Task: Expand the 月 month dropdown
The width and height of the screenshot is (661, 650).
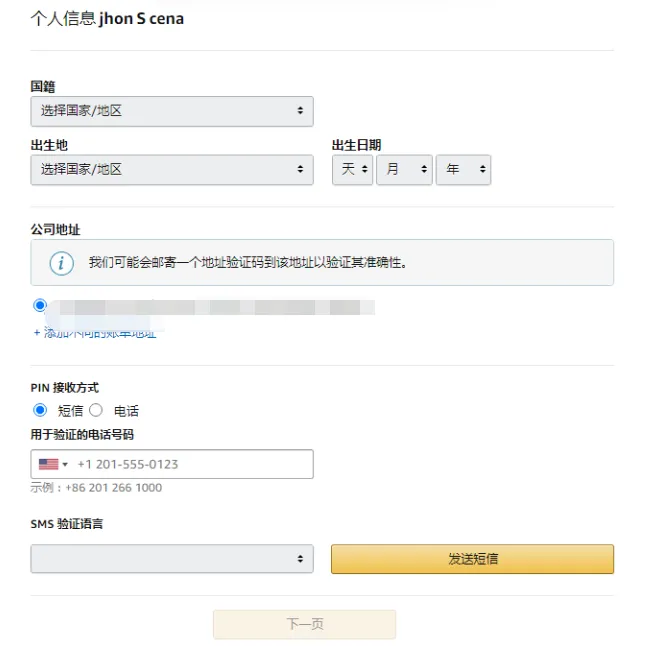Action: click(404, 169)
